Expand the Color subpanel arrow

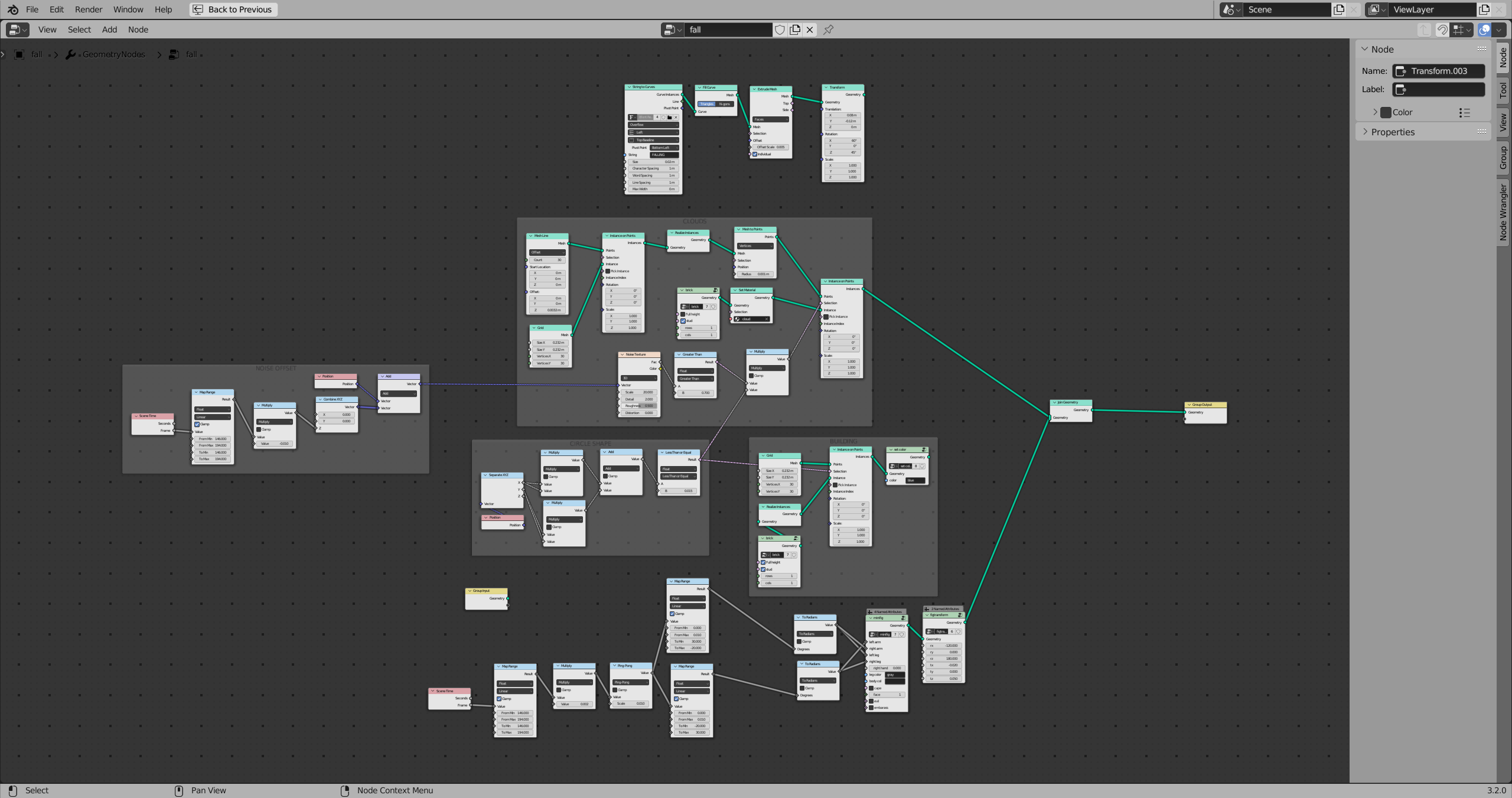1375,112
